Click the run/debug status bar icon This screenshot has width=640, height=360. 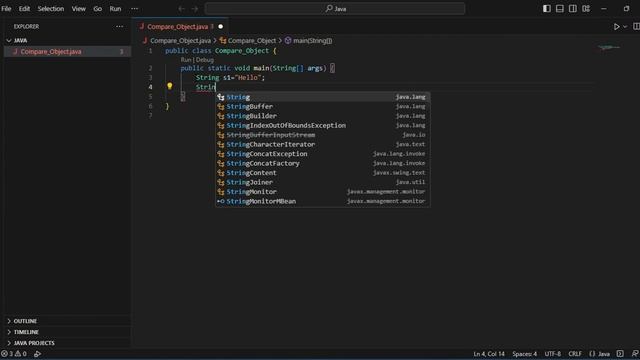tap(37, 354)
